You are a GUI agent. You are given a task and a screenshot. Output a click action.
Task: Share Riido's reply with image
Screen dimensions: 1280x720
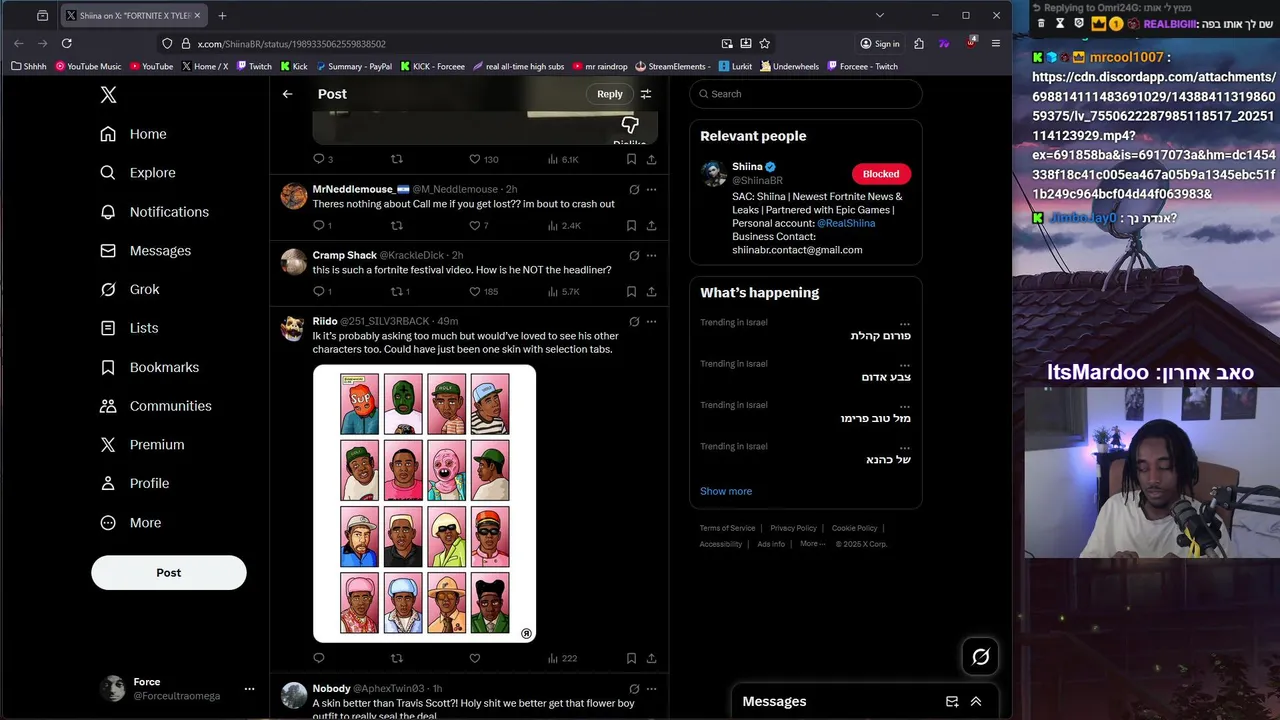pyautogui.click(x=651, y=658)
